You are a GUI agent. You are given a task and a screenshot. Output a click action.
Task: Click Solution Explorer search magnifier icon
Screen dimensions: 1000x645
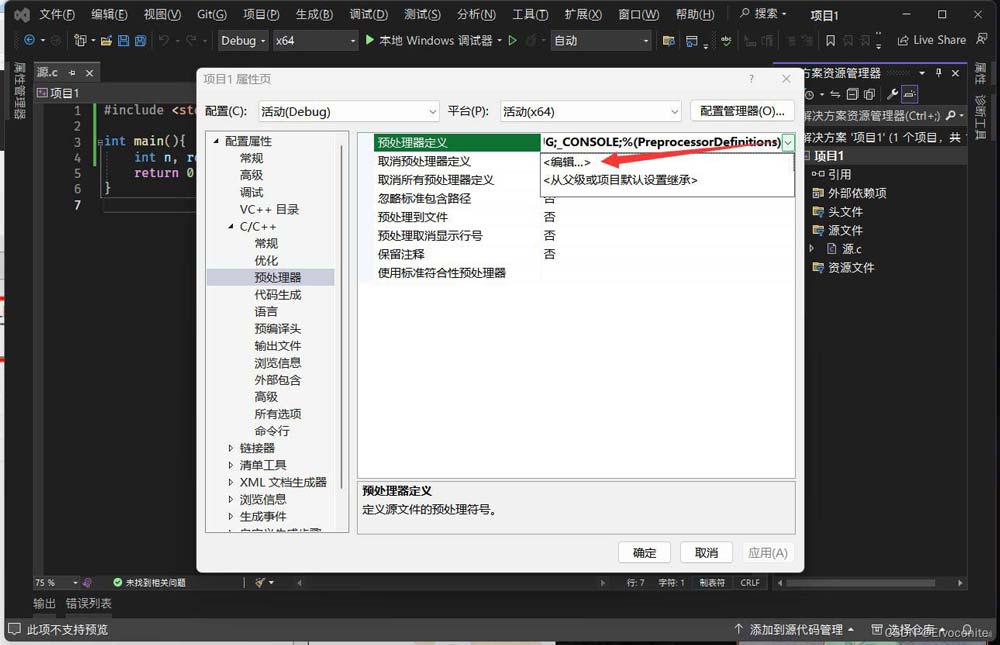tap(951, 115)
